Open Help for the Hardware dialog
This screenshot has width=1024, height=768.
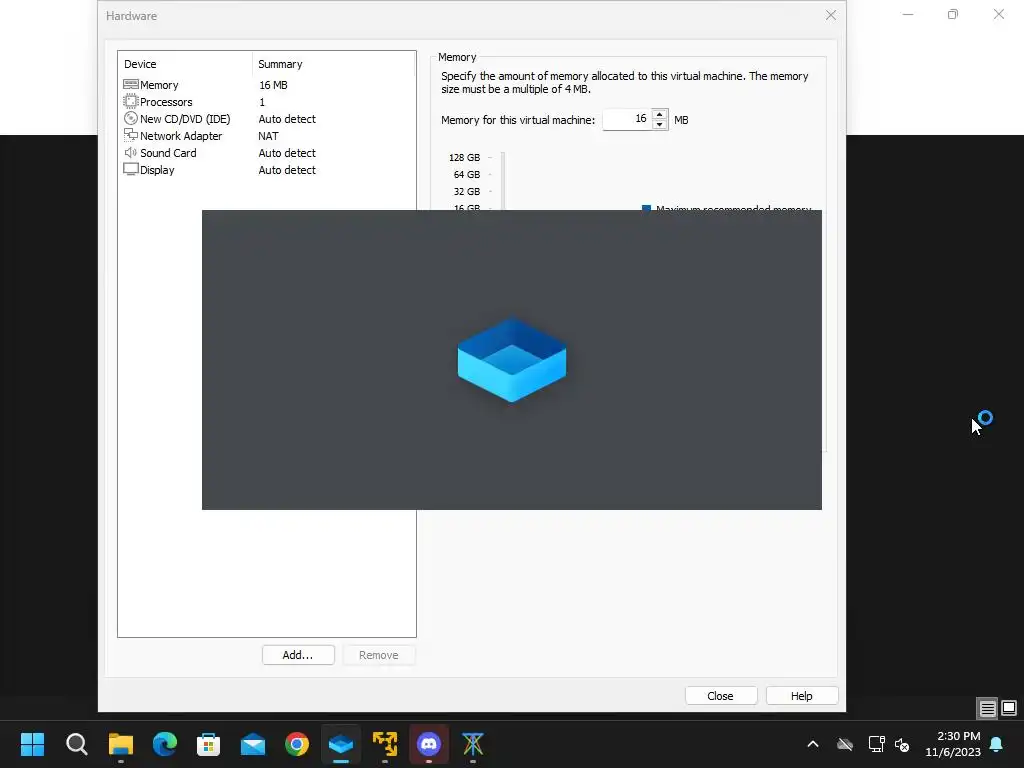click(802, 696)
